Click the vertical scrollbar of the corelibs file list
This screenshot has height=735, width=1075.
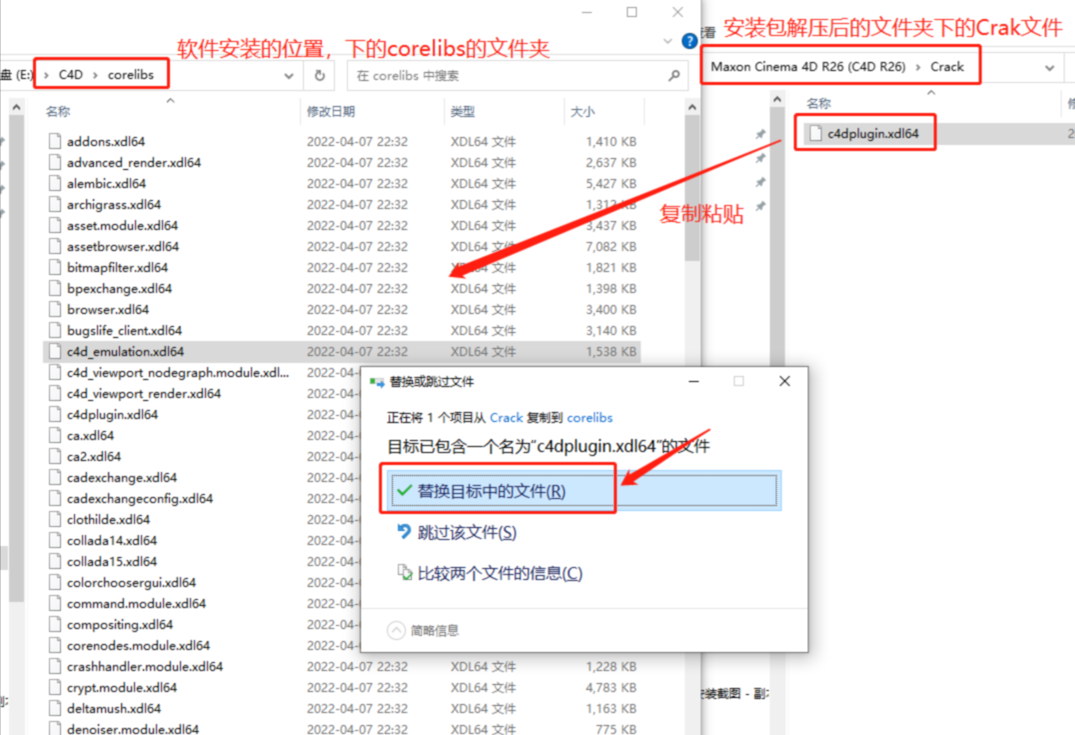(x=692, y=200)
